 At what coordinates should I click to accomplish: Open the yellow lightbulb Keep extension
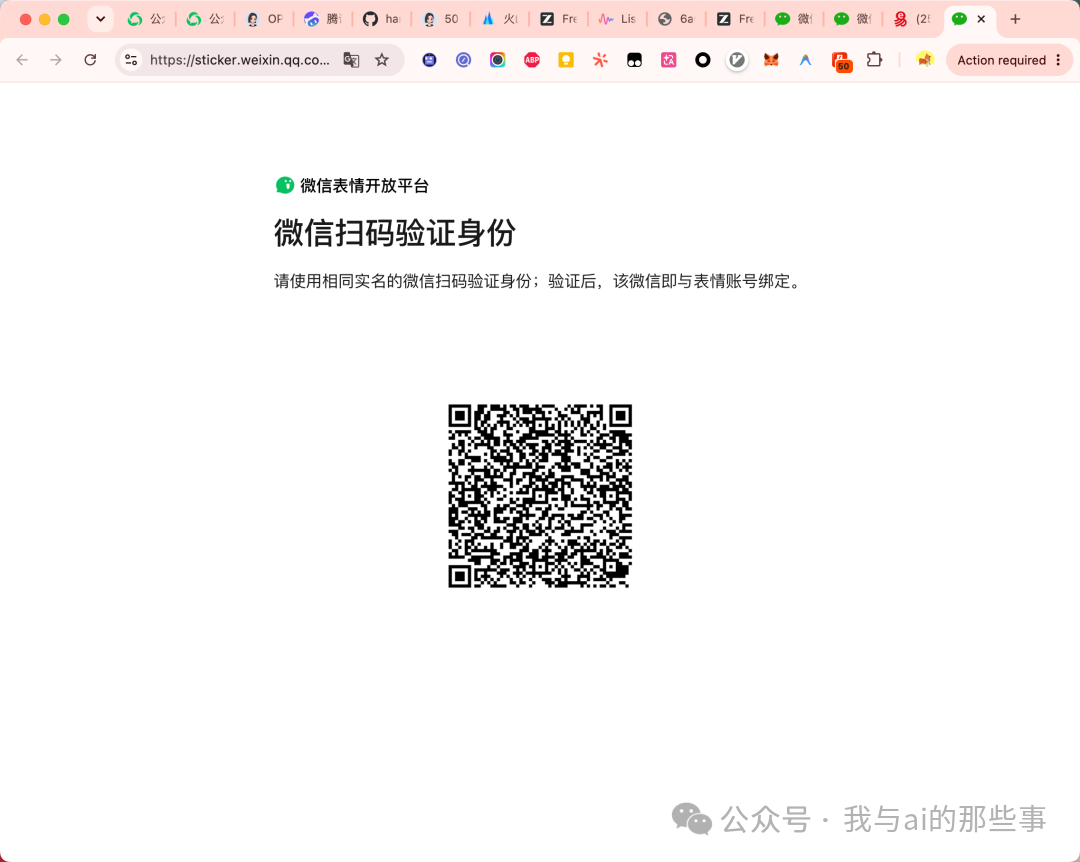click(566, 60)
